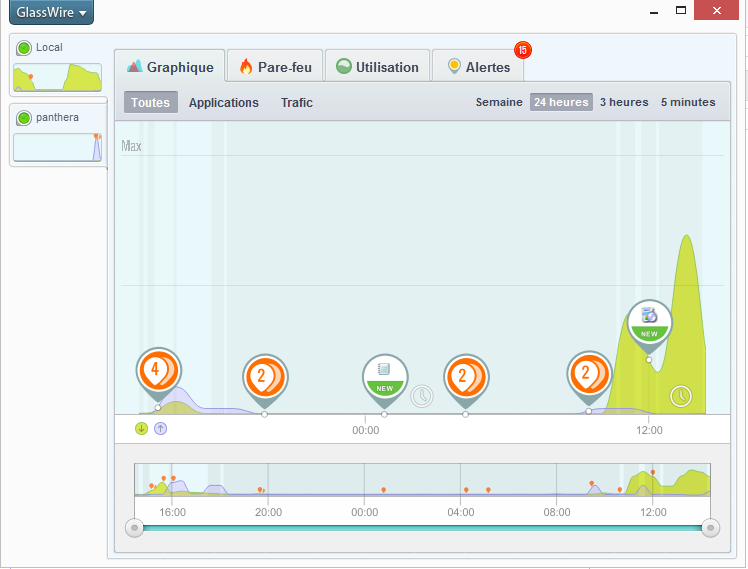Click the Local green status icon

pyautogui.click(x=24, y=48)
